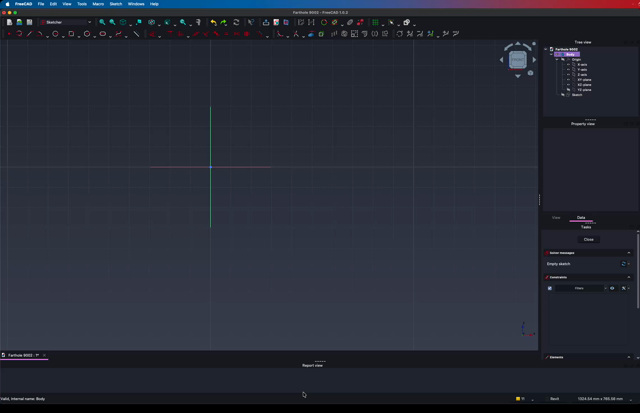Click the Fit All zoom icon
The height and width of the screenshot is (413, 640).
coord(102,22)
